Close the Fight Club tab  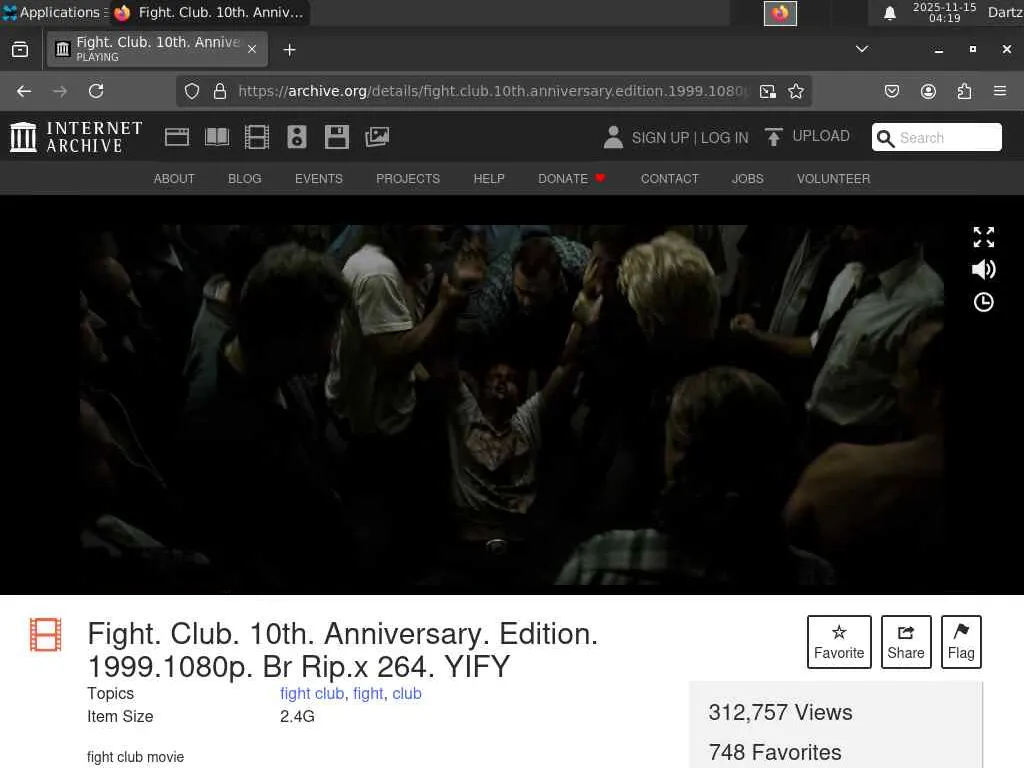click(252, 49)
